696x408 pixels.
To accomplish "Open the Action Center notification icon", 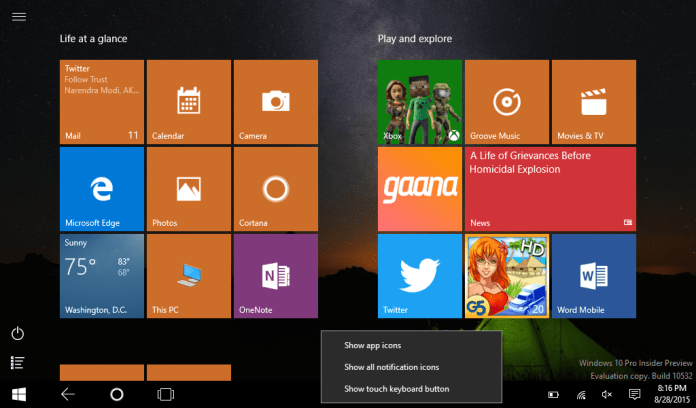I will pos(635,394).
